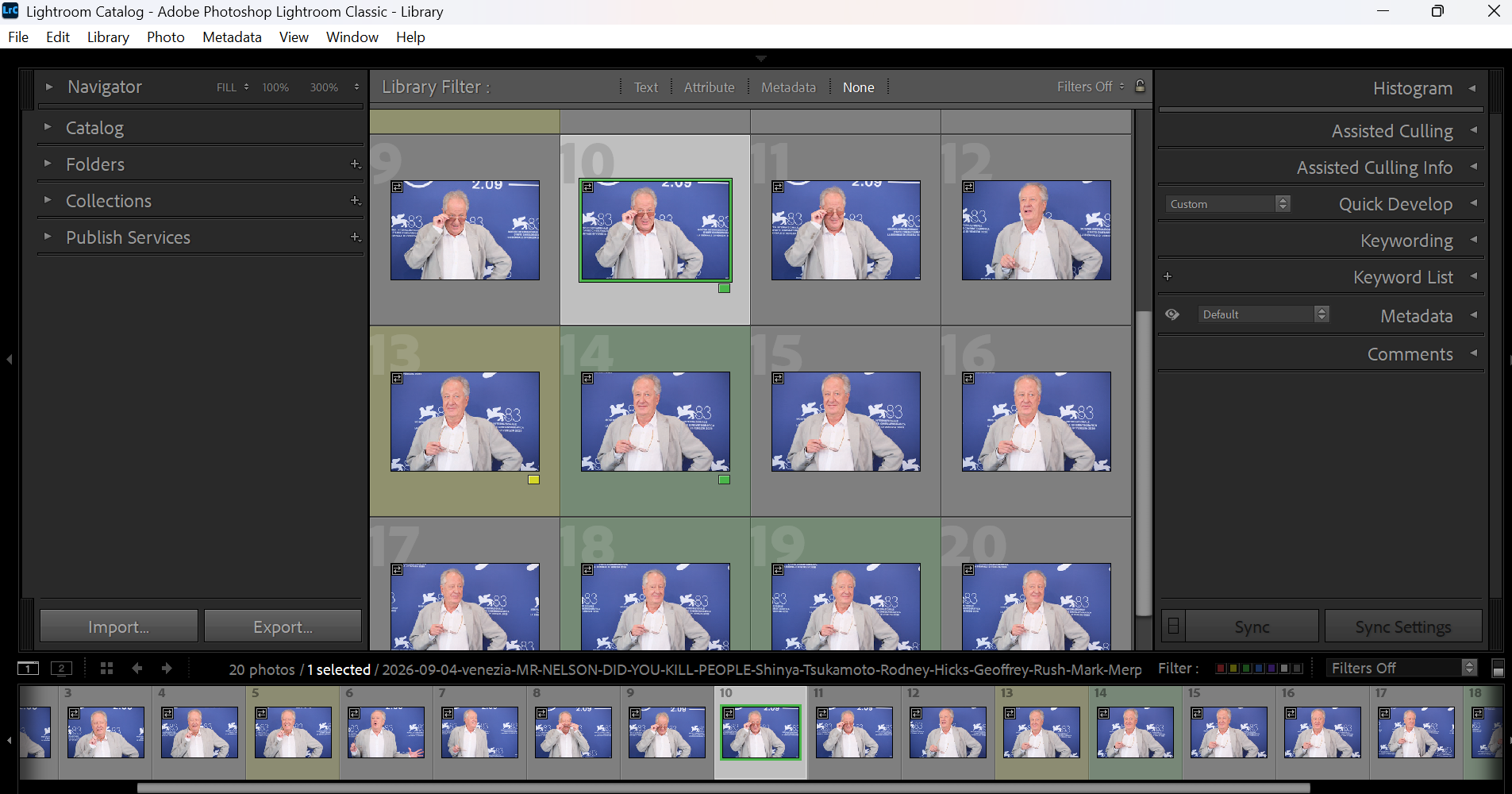Open the second window display icon 2
Screen dimensions: 1512x794
(61, 669)
